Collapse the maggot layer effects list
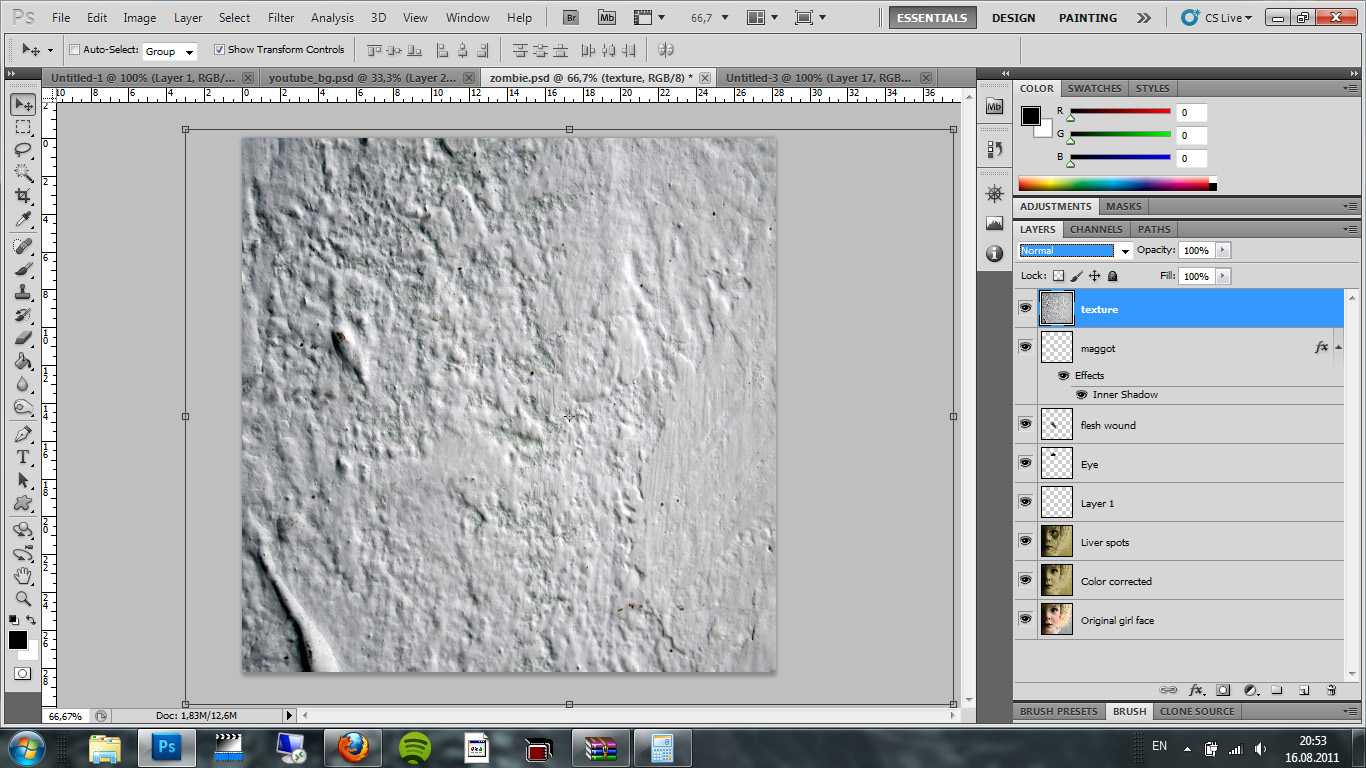 coord(1338,347)
